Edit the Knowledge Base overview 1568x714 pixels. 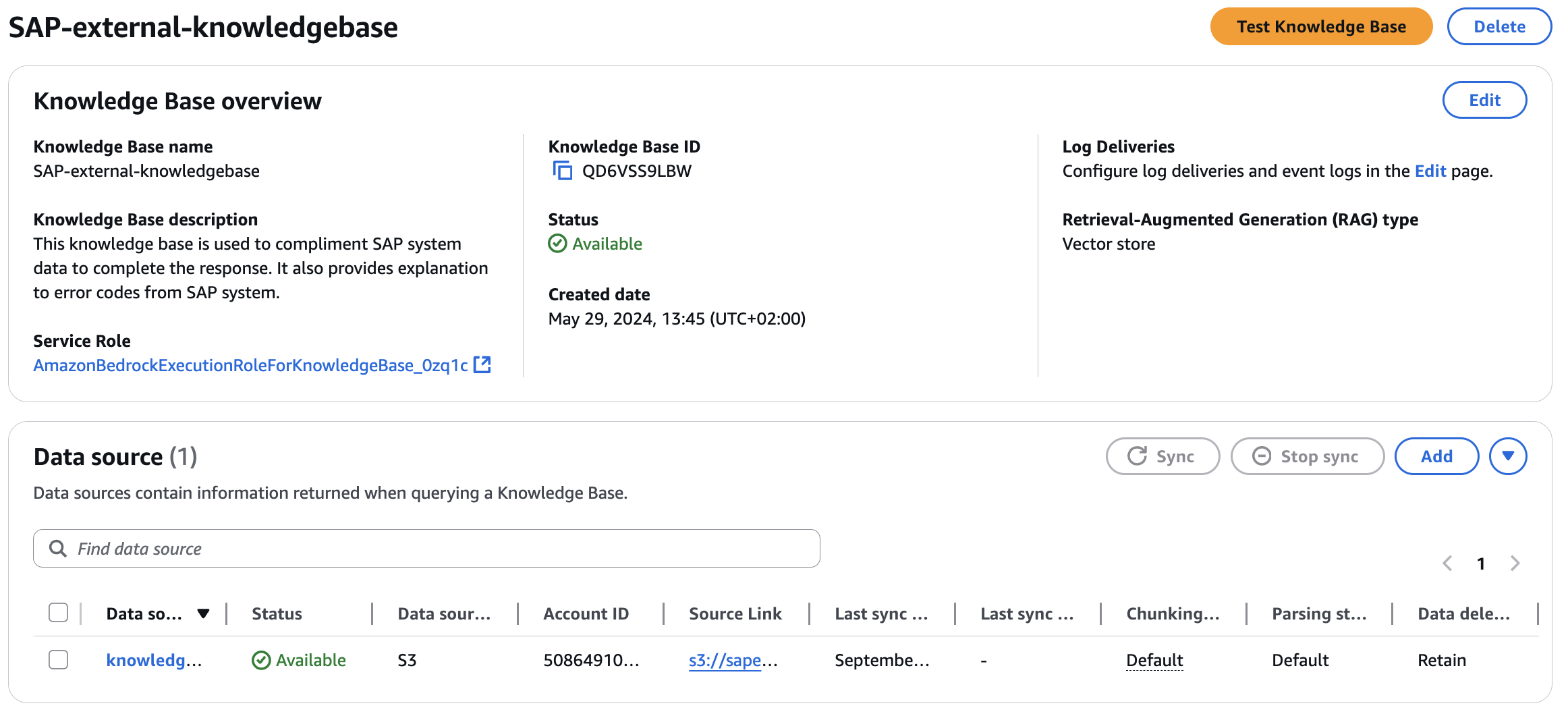pyautogui.click(x=1484, y=100)
